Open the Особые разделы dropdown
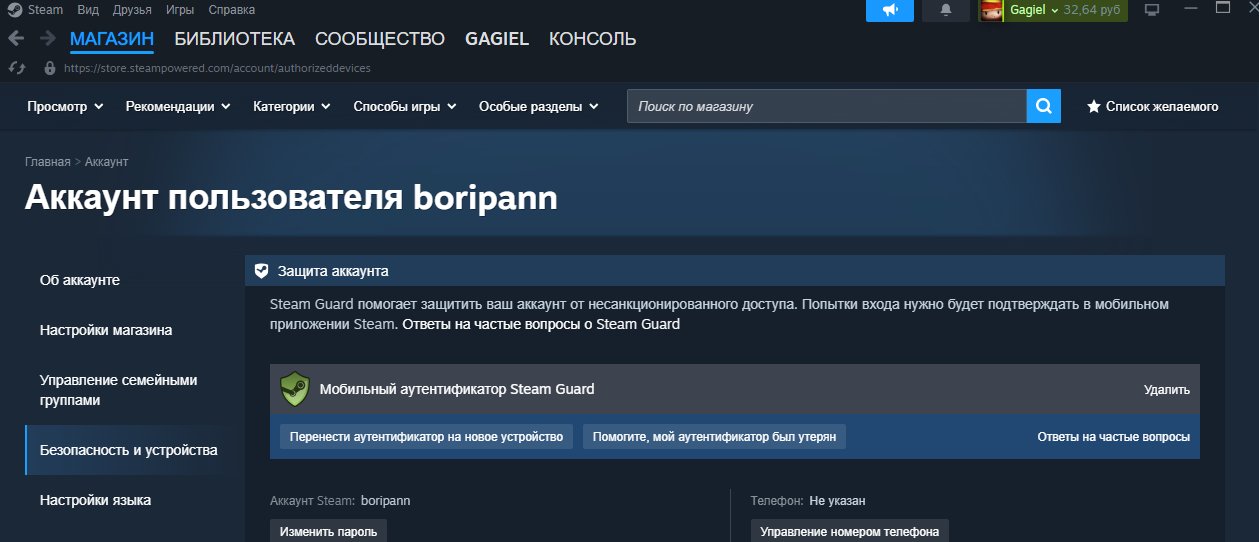The image size is (1259, 542). [538, 106]
